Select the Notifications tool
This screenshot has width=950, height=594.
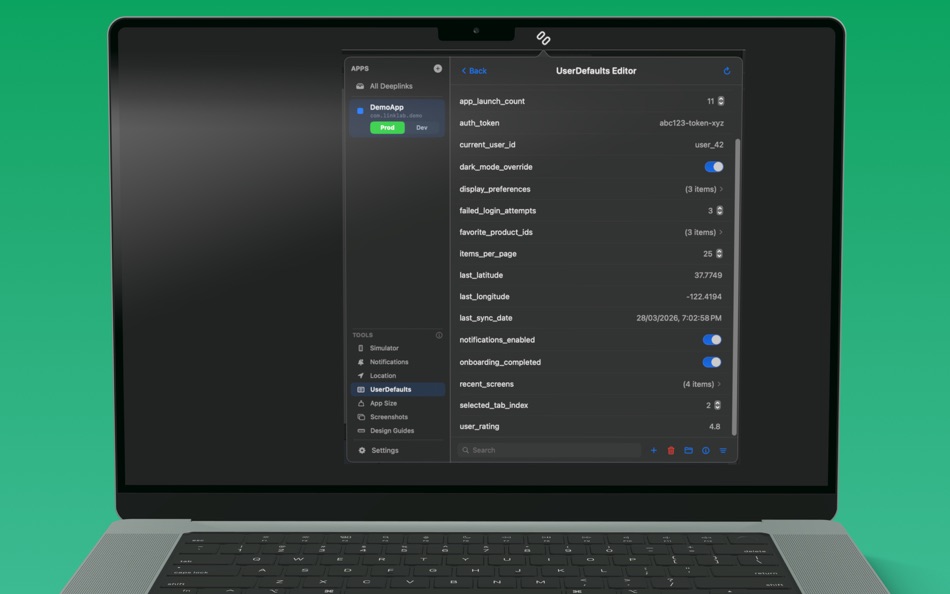pyautogui.click(x=388, y=361)
